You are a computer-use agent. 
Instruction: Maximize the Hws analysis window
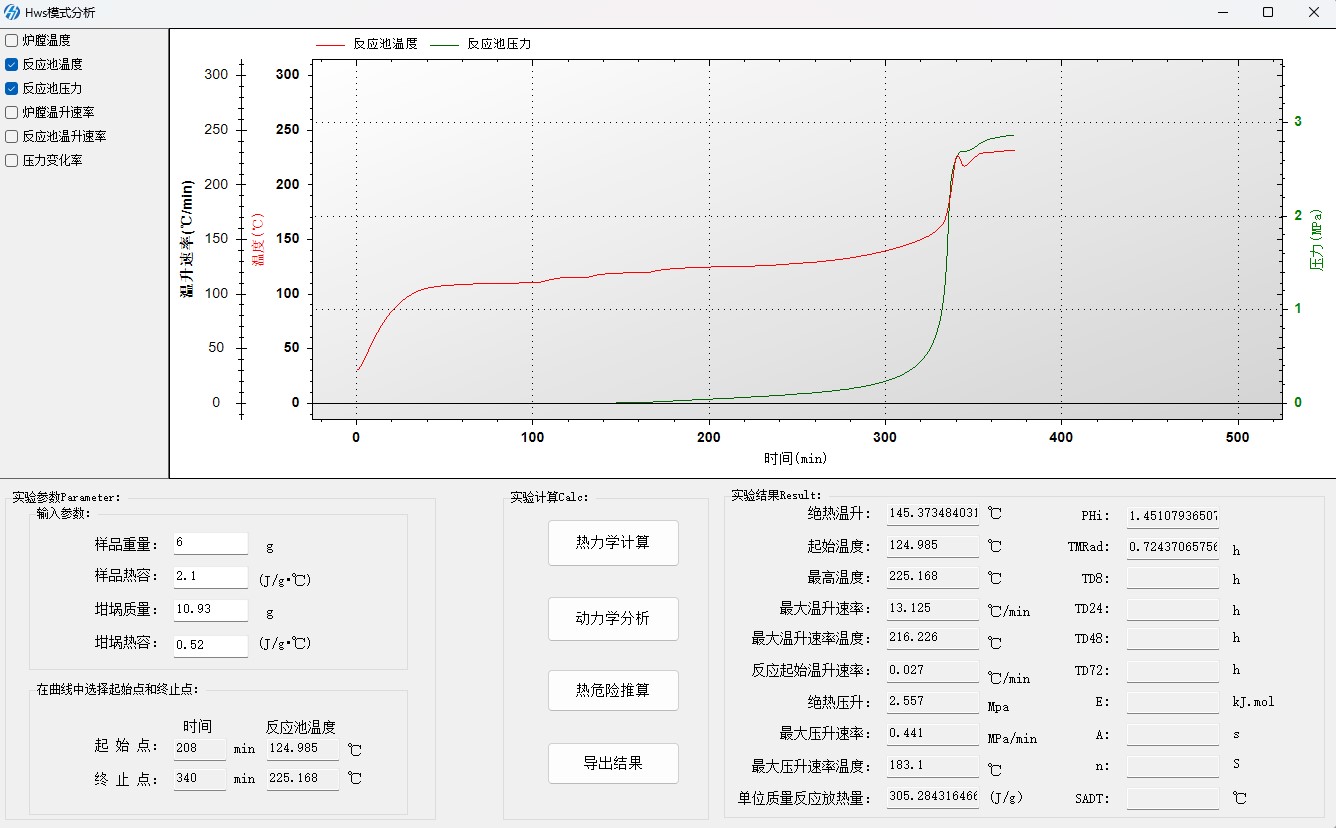tap(1268, 13)
